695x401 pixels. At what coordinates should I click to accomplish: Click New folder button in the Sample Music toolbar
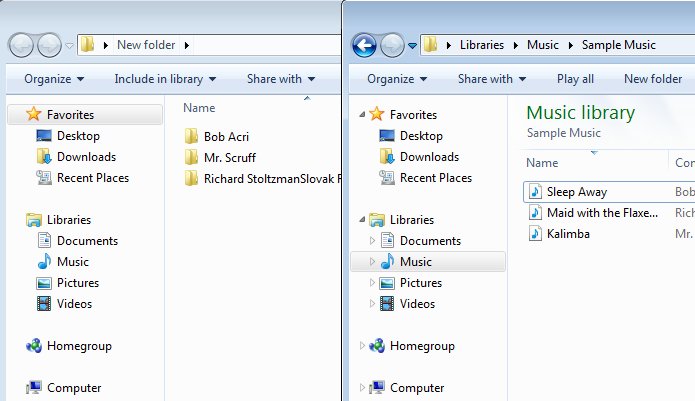pyautogui.click(x=653, y=79)
